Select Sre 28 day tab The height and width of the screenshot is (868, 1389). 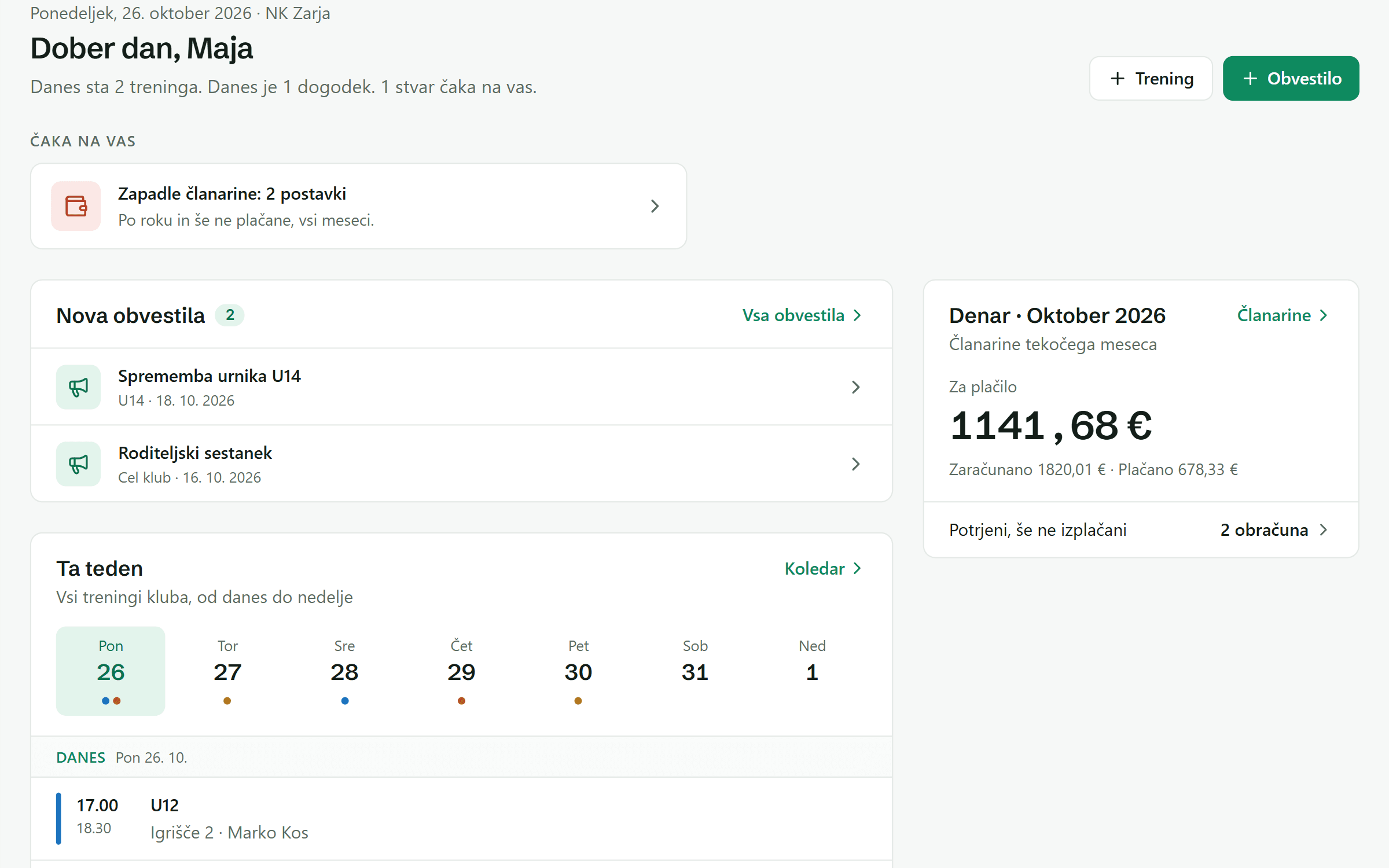click(x=344, y=671)
